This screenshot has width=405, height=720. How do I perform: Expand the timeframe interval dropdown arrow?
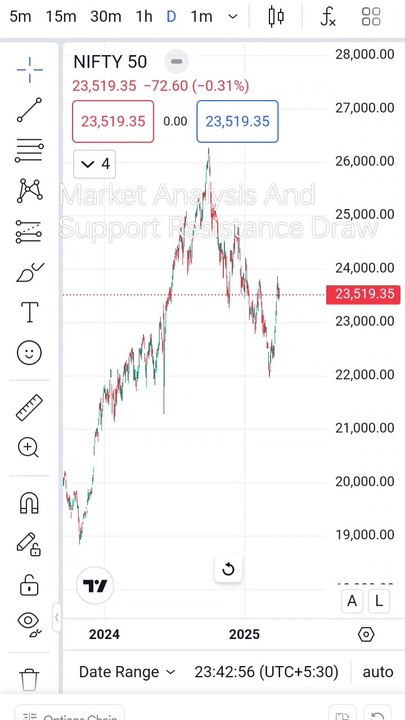tap(233, 17)
